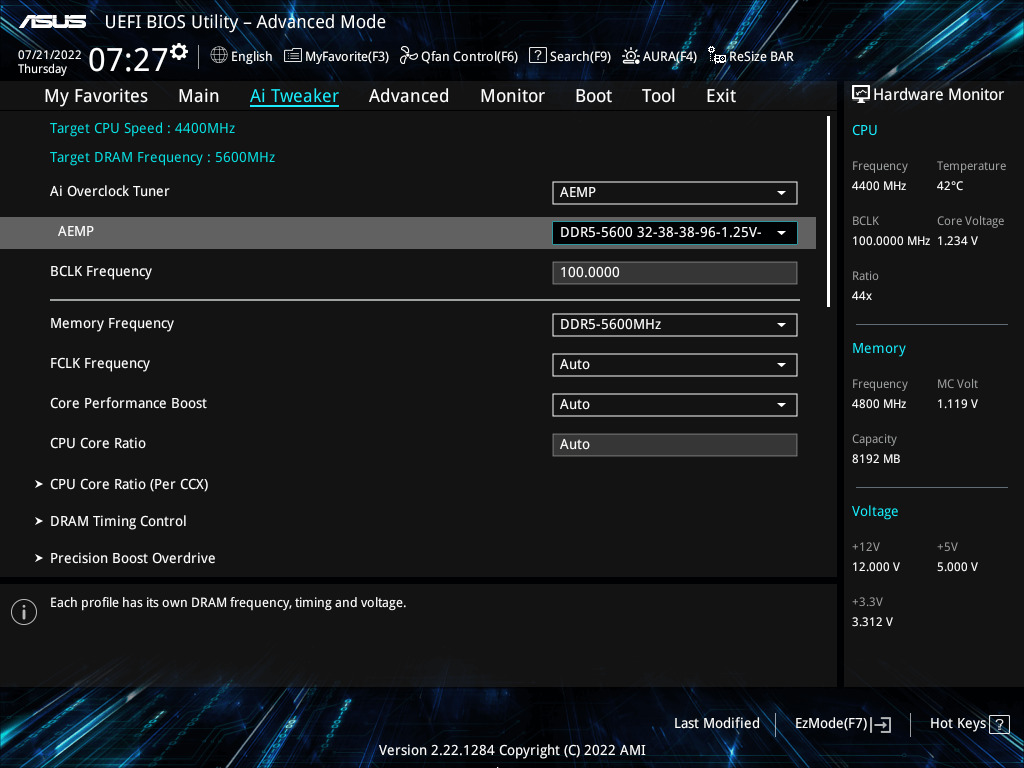Screen dimensions: 1024x768
Task: Click Target DRAM Frequency : 5600MHz text
Action: 163,157
